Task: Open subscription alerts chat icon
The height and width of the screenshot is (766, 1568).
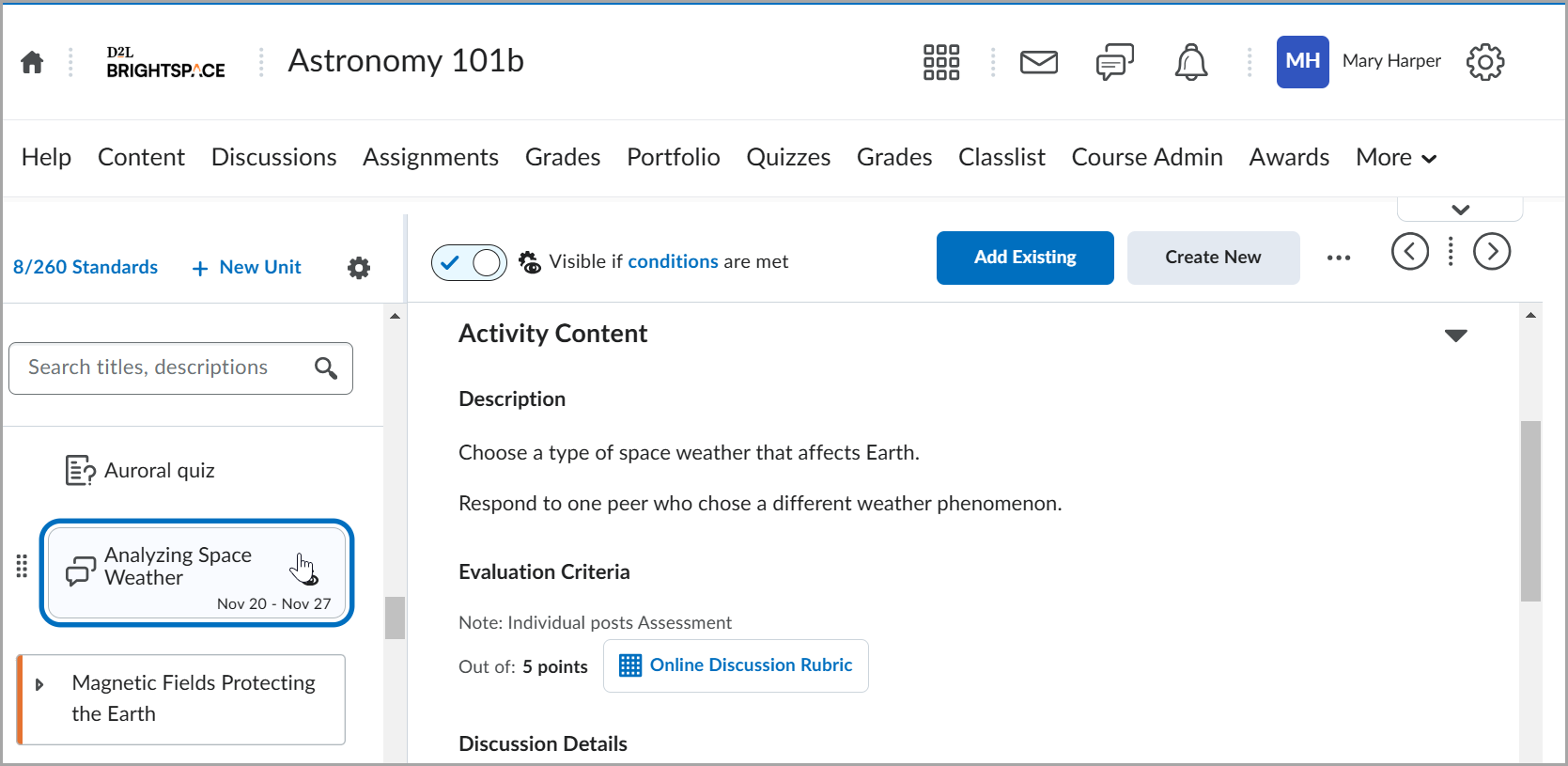Action: click(1114, 62)
